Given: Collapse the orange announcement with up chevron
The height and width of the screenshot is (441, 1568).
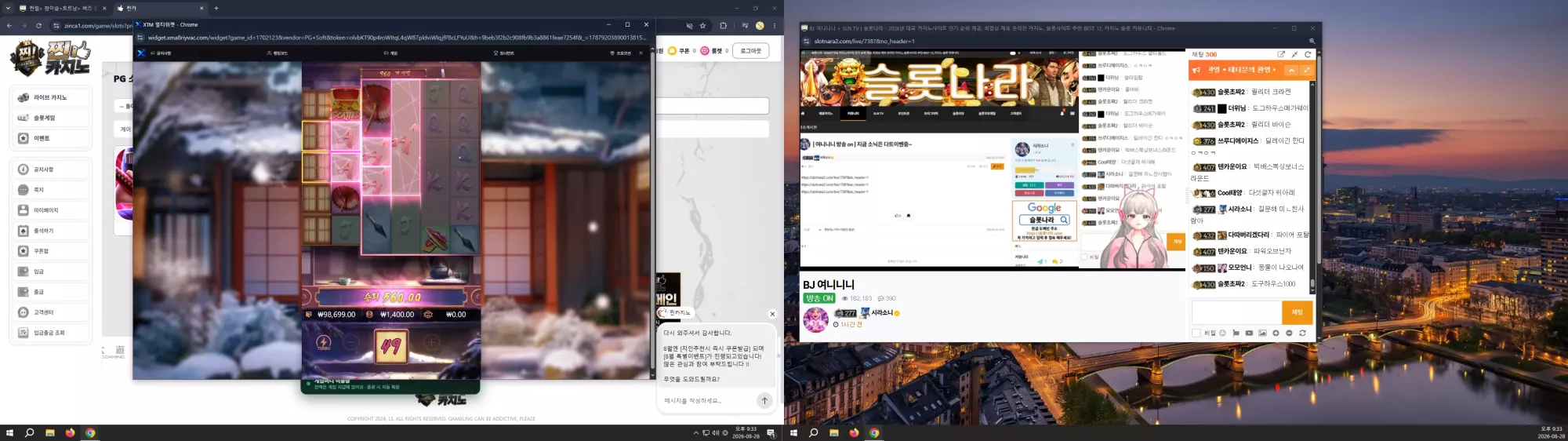Looking at the screenshot, I should 1291,70.
